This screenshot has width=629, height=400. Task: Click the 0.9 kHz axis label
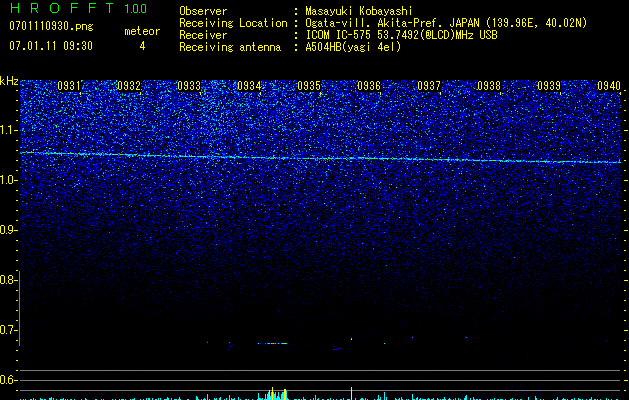[8, 230]
